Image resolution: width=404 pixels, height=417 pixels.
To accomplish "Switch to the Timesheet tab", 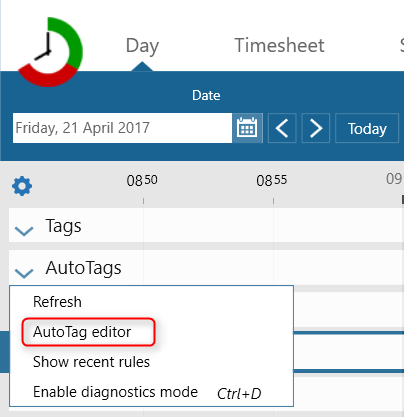I will coord(279,45).
